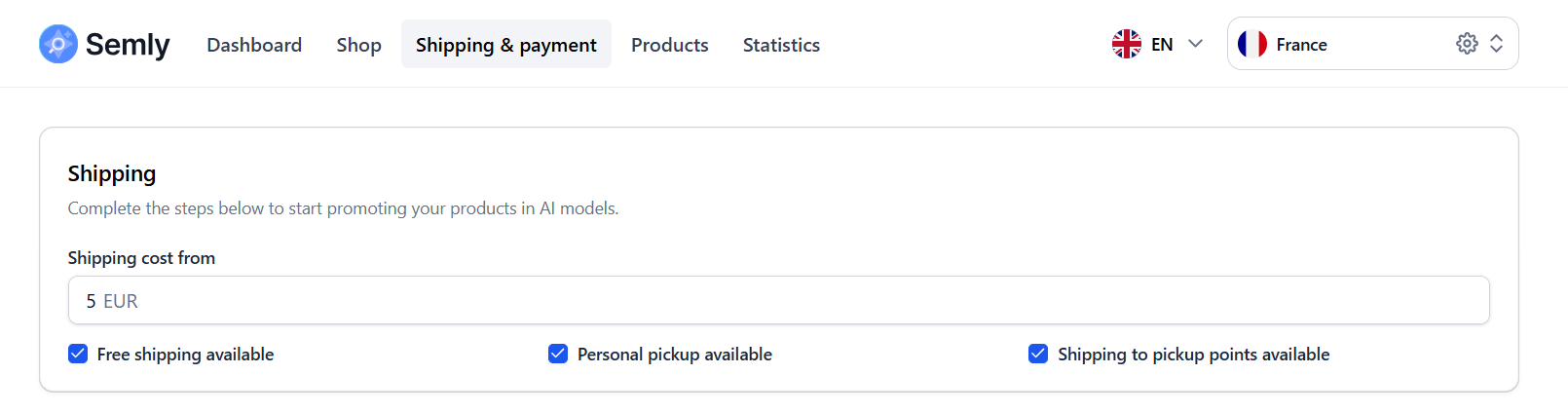The width and height of the screenshot is (1568, 412).
Task: Click the Shipping cost from label
Action: (x=141, y=258)
